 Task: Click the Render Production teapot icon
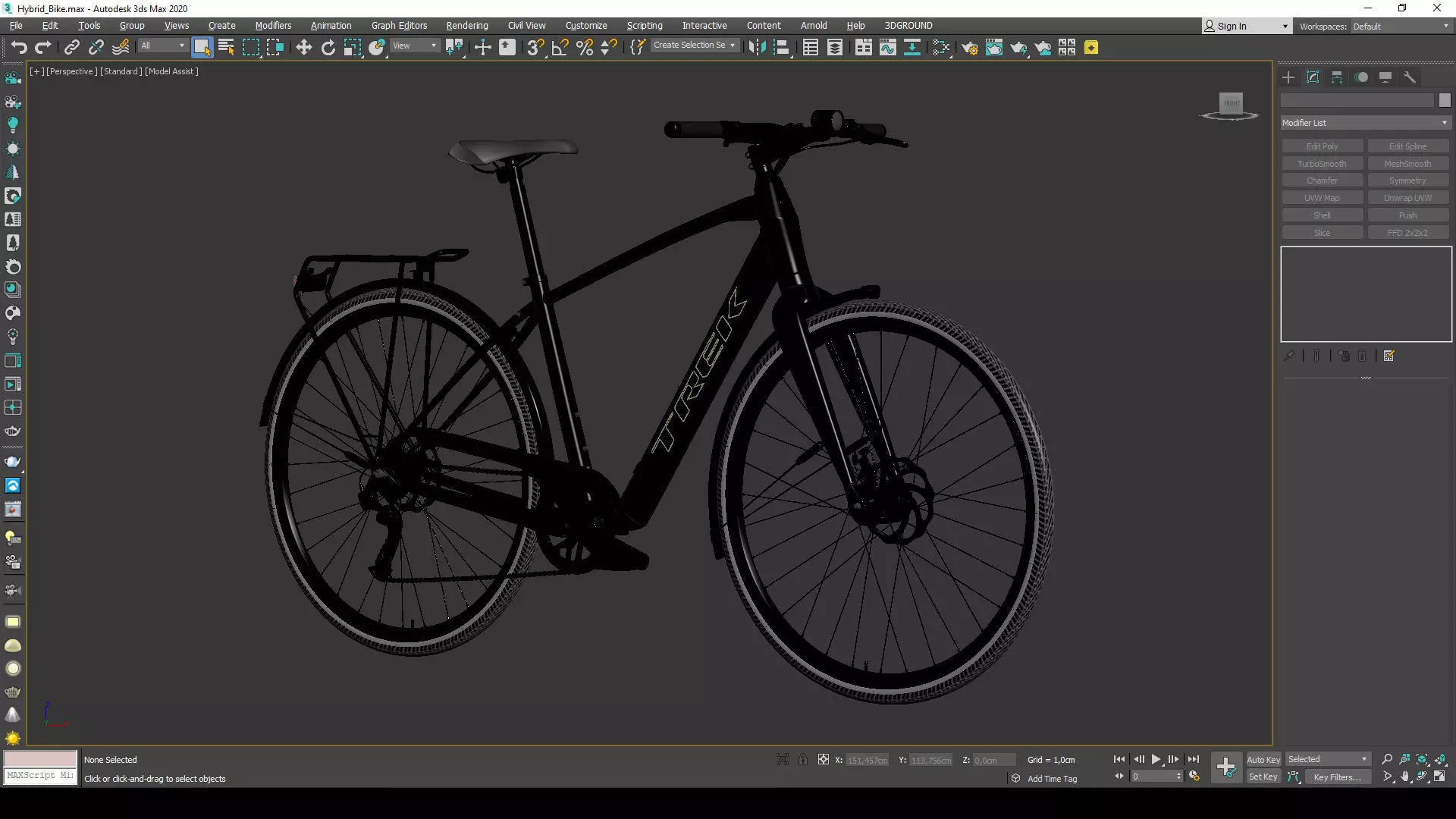(x=1018, y=48)
